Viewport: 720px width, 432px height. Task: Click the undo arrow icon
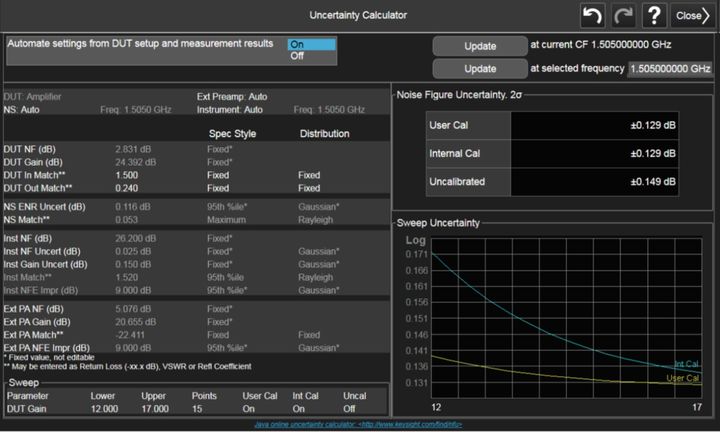(593, 15)
